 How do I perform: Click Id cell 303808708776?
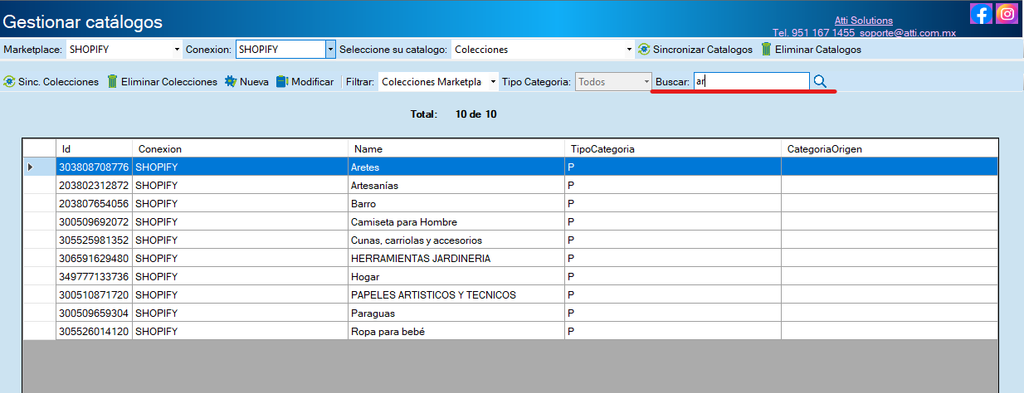pyautogui.click(x=94, y=167)
